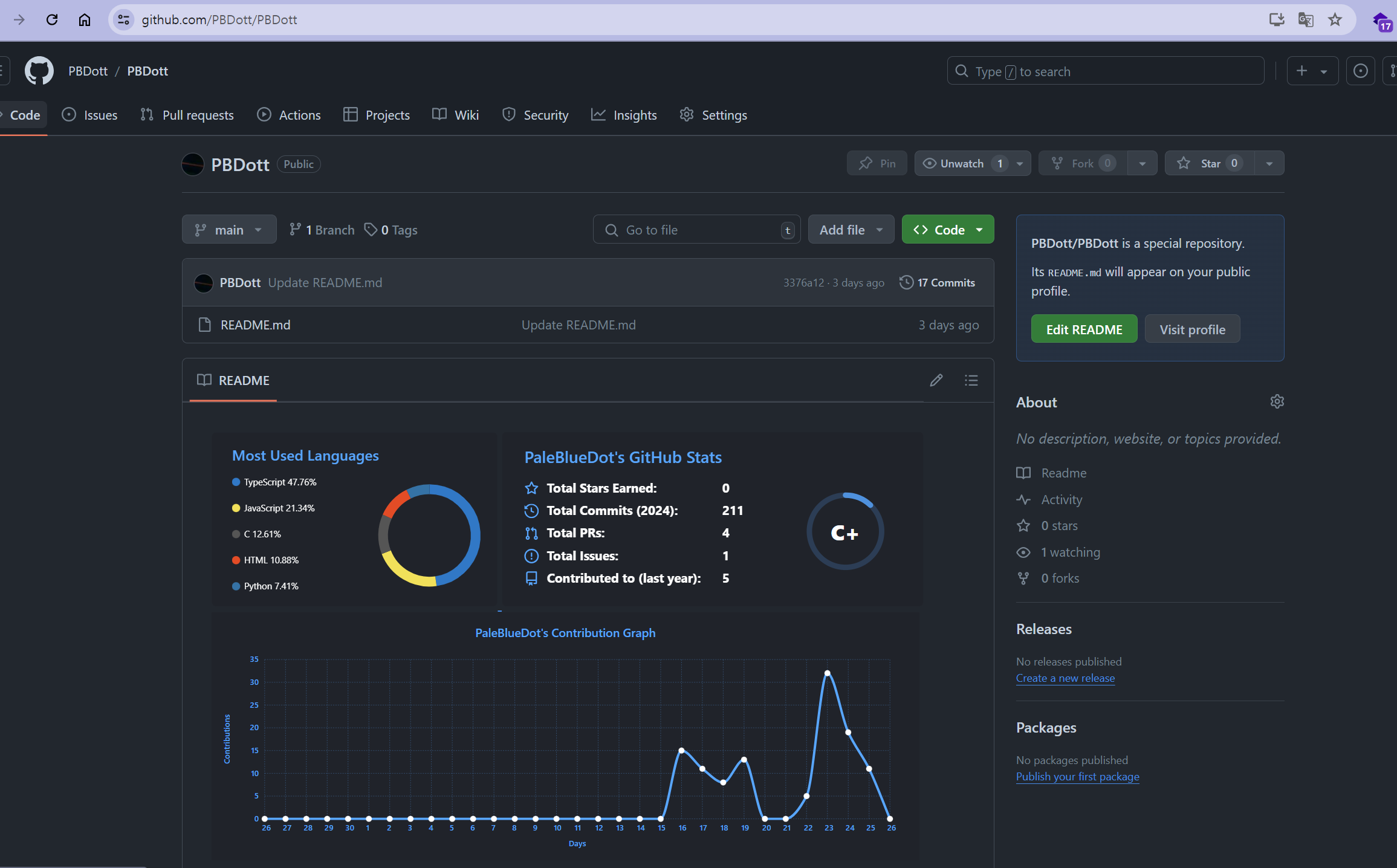Focus the Go to file search field
Image resolution: width=1397 pixels, height=868 pixels.
pyautogui.click(x=695, y=230)
